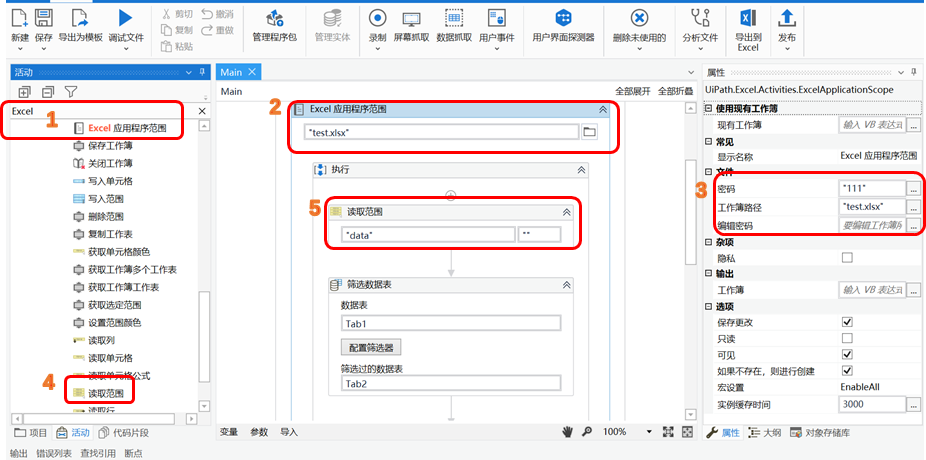
Task: Enable the 只读 checkbox
Action: coord(847,338)
